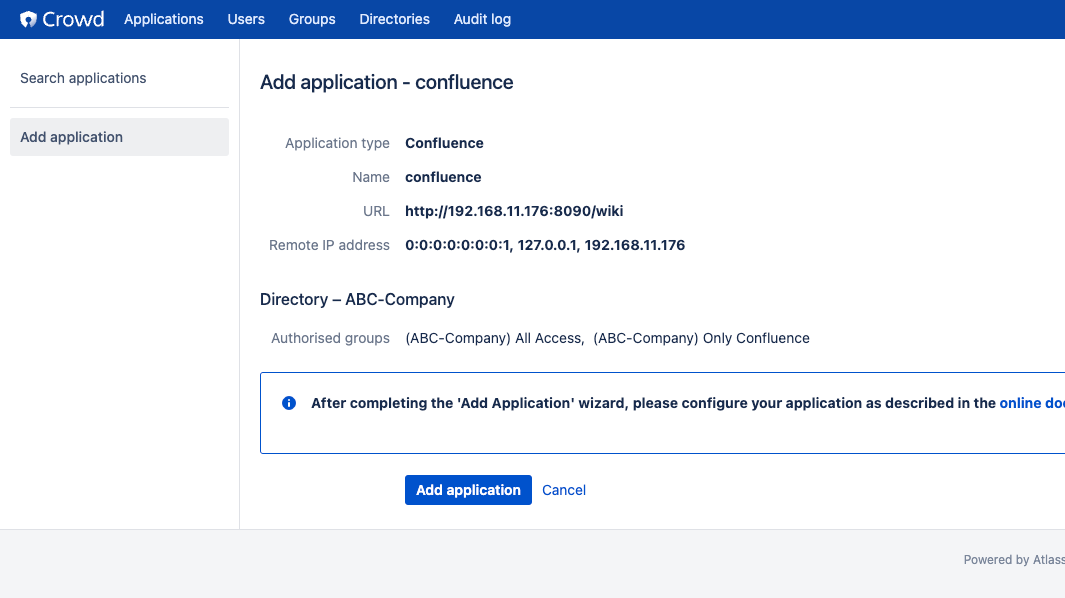1065x598 pixels.
Task: Click the Add application - confluence heading
Action: tap(386, 82)
